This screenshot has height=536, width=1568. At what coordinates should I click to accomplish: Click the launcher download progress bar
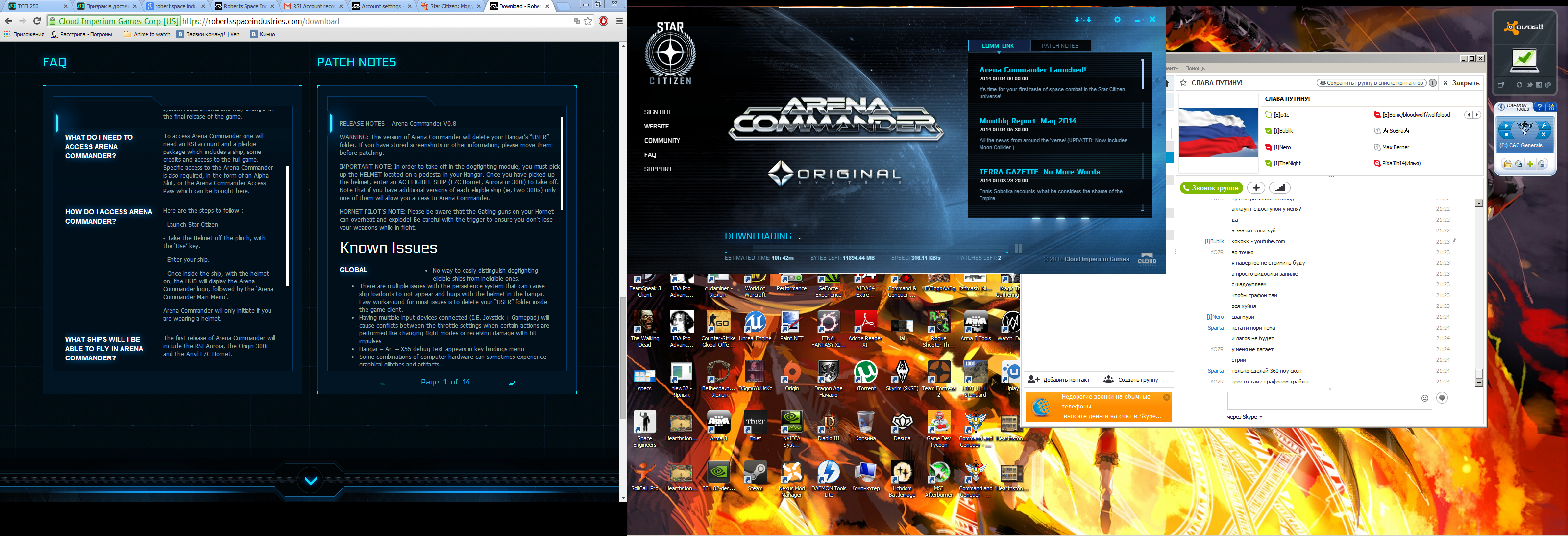click(866, 248)
